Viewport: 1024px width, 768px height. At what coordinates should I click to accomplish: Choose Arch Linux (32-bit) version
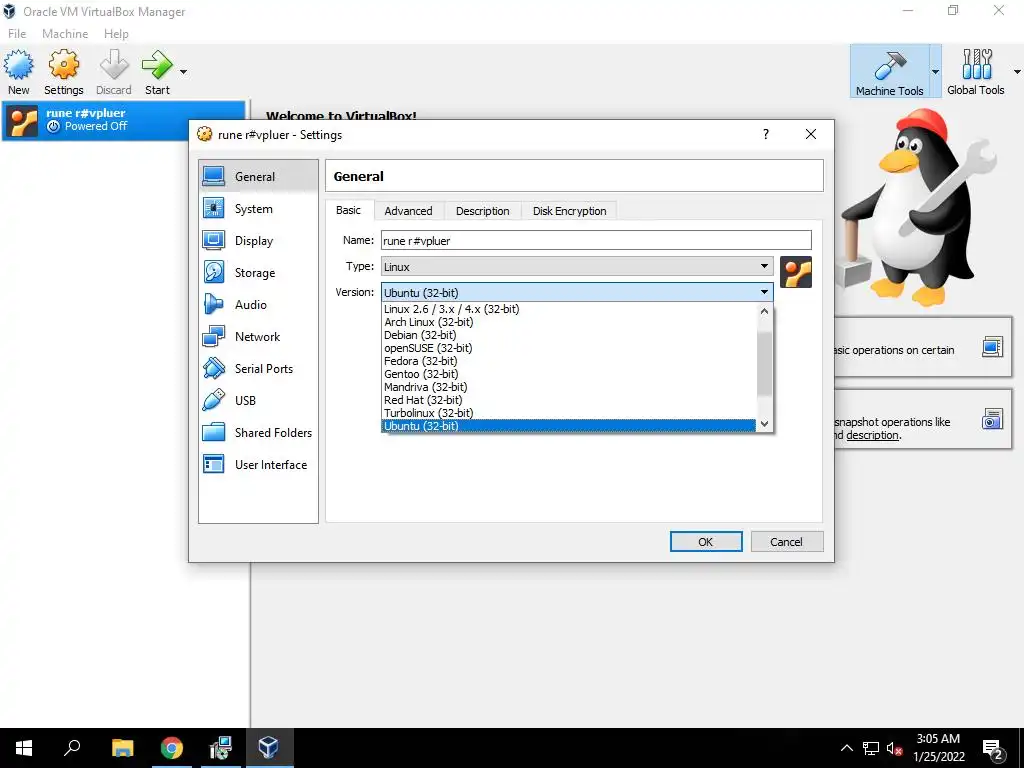tap(568, 322)
